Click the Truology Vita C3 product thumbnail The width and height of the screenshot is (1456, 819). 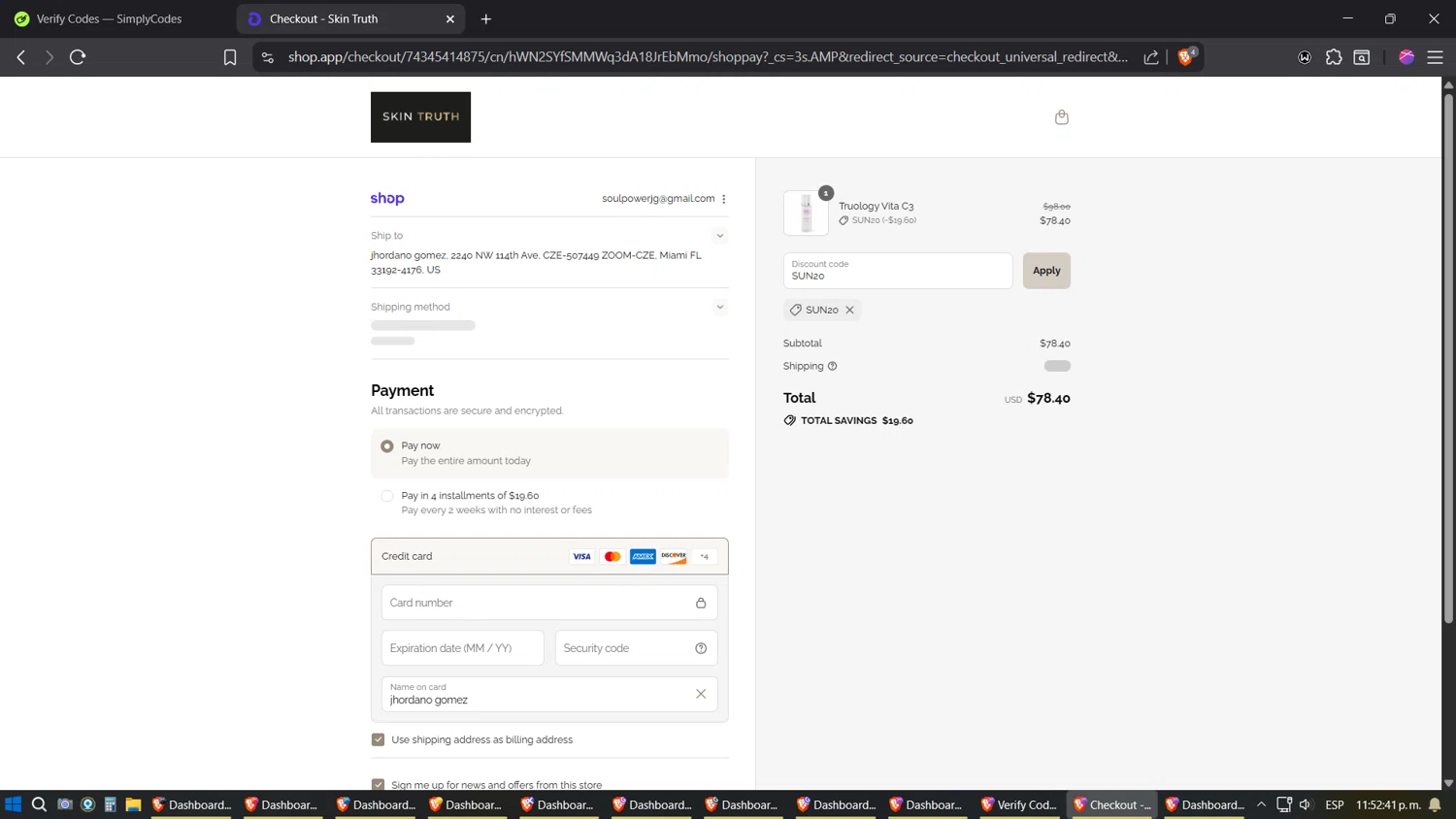[806, 213]
